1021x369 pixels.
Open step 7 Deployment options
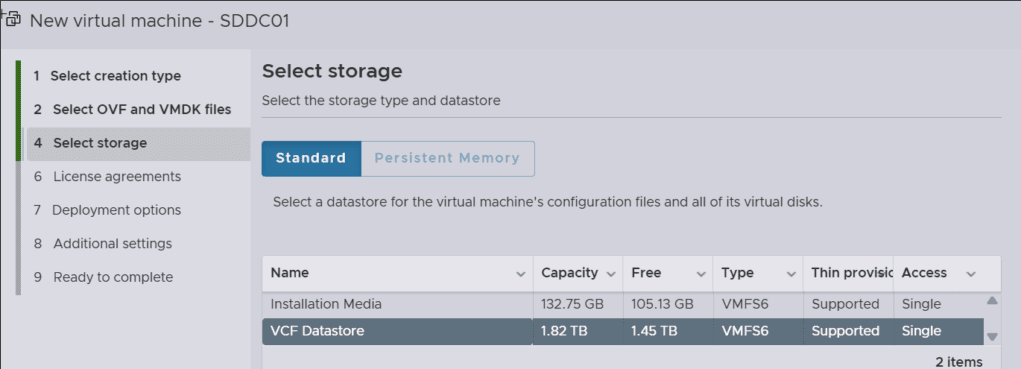click(x=107, y=210)
